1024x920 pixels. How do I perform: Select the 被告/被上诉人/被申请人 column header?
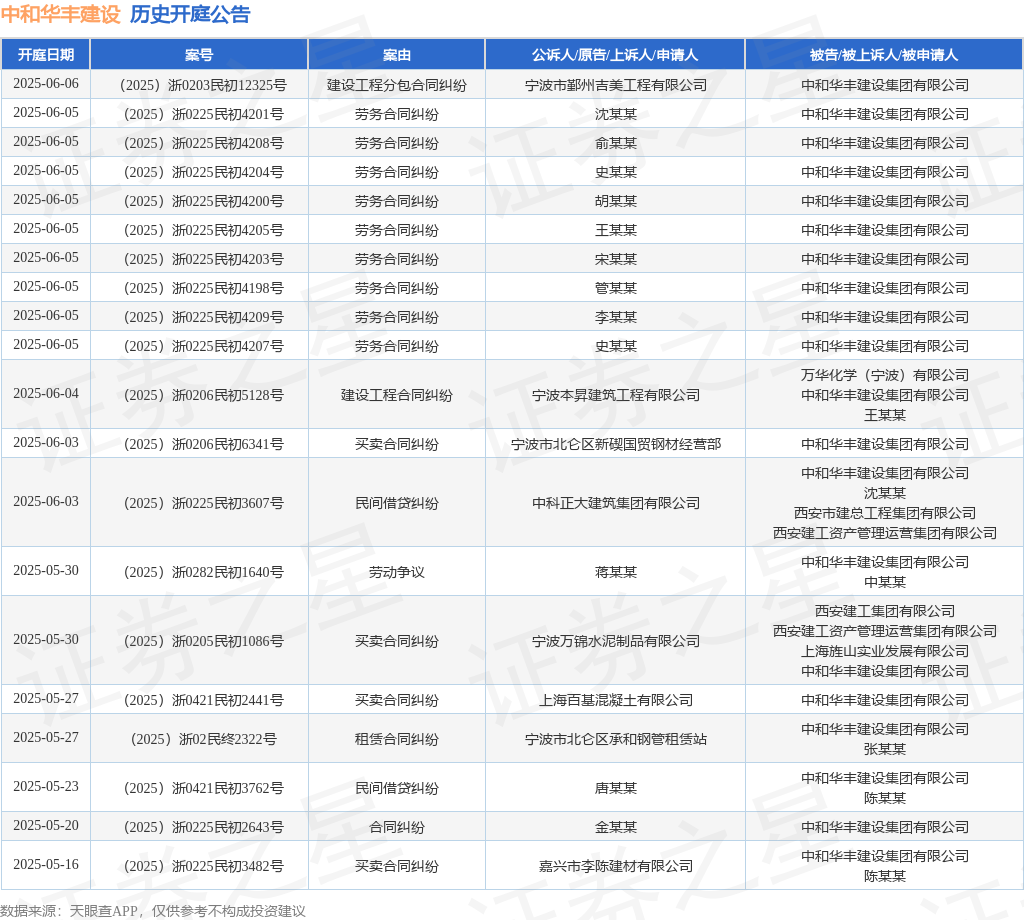tap(884, 55)
